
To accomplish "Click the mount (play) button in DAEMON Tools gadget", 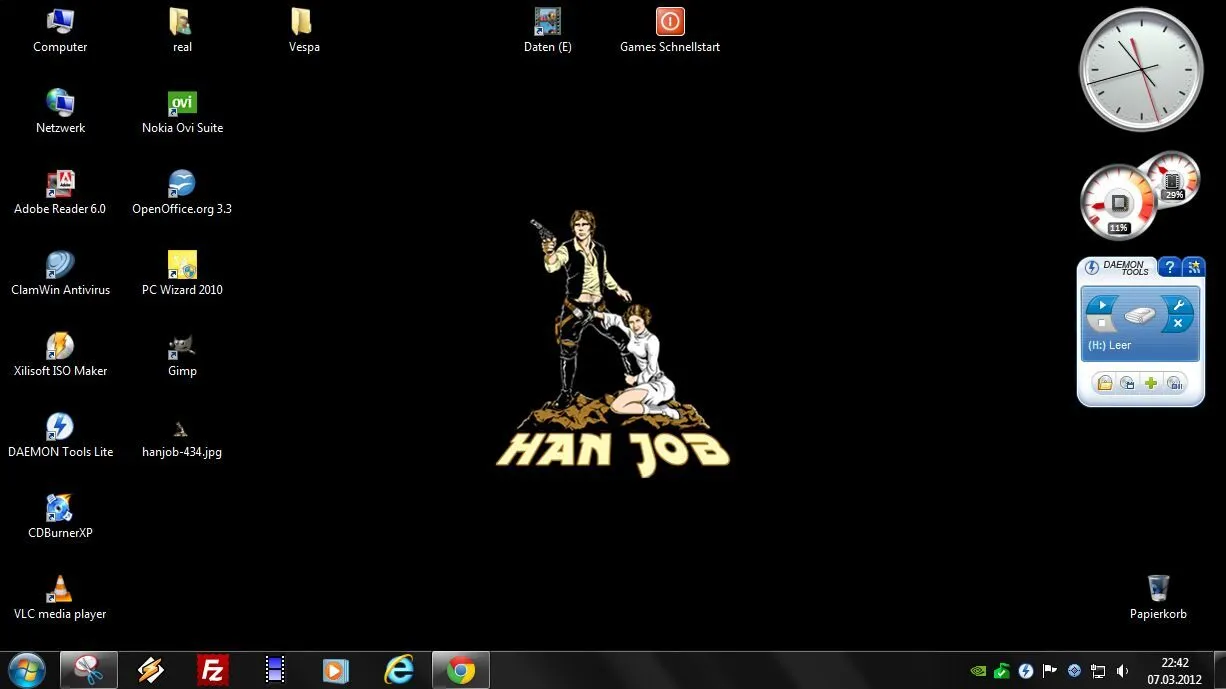I will pyautogui.click(x=1102, y=305).
